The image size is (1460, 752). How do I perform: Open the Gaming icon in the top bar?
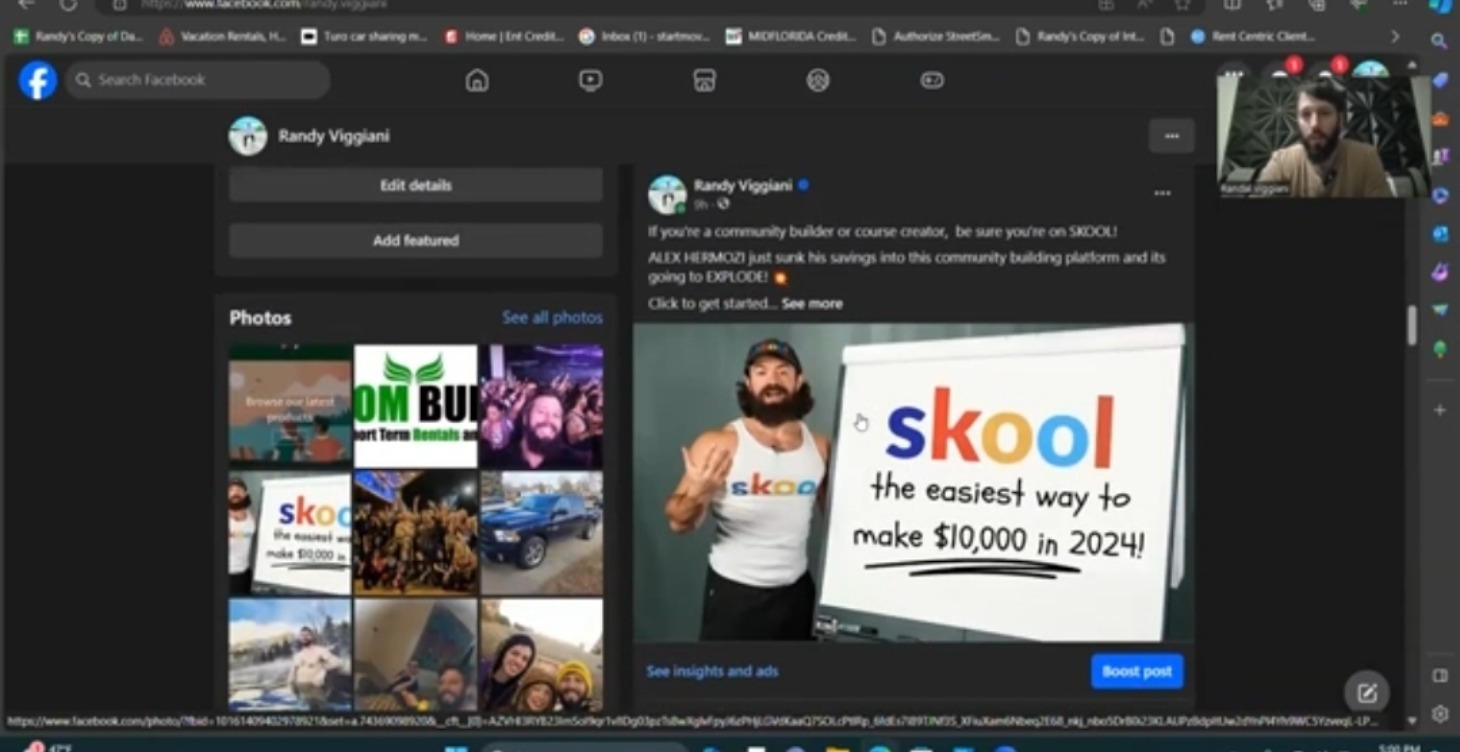pyautogui.click(x=932, y=80)
